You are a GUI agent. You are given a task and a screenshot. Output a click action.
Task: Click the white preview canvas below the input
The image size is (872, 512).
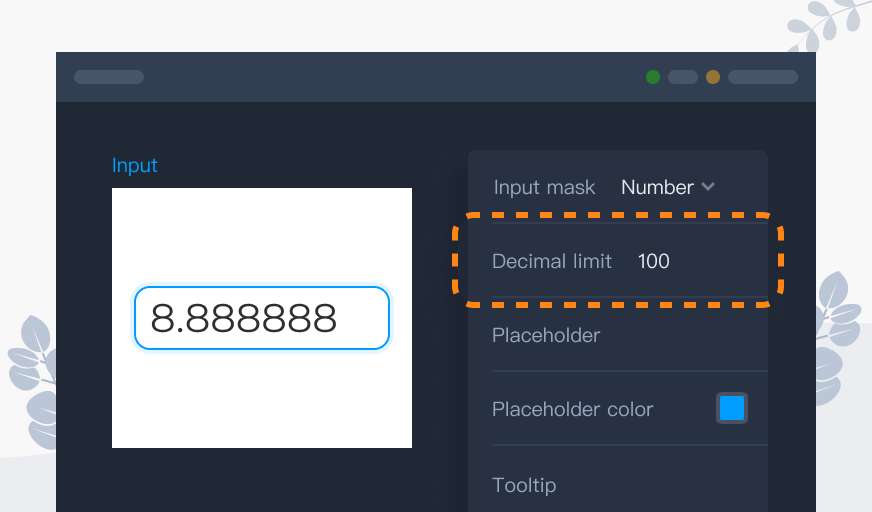261,405
